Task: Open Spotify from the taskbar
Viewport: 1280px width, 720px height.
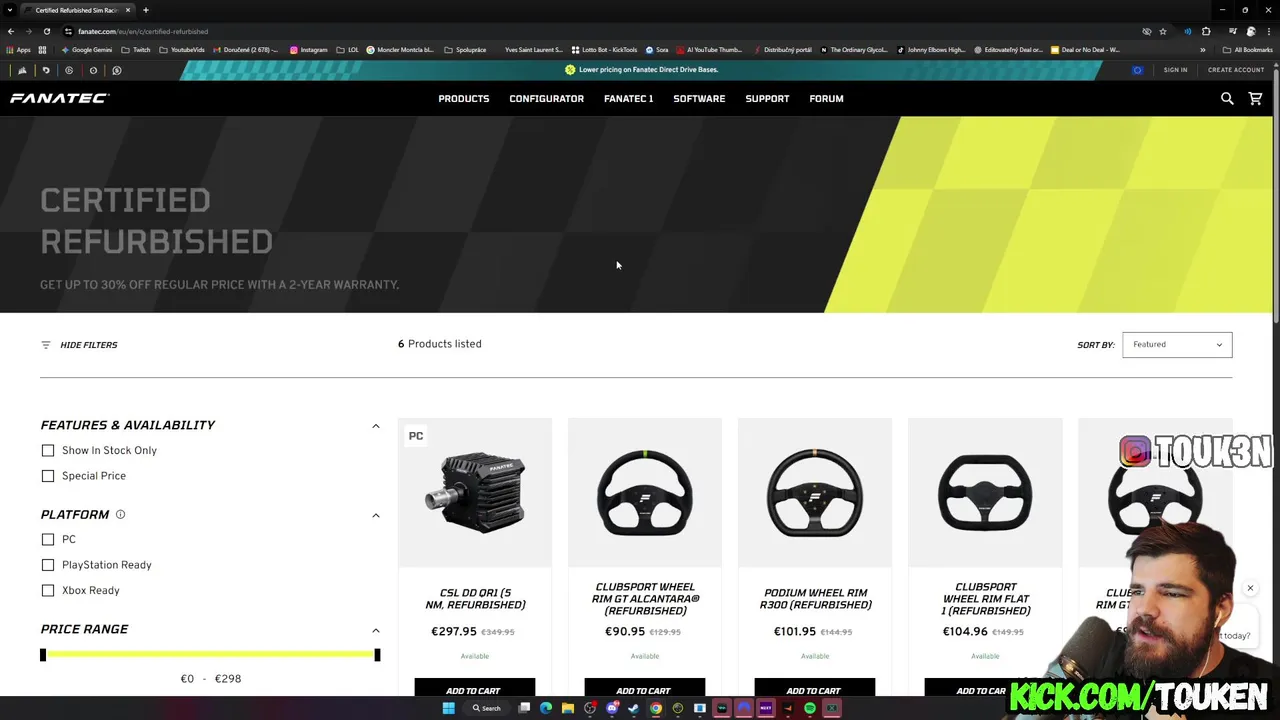Action: tap(810, 708)
